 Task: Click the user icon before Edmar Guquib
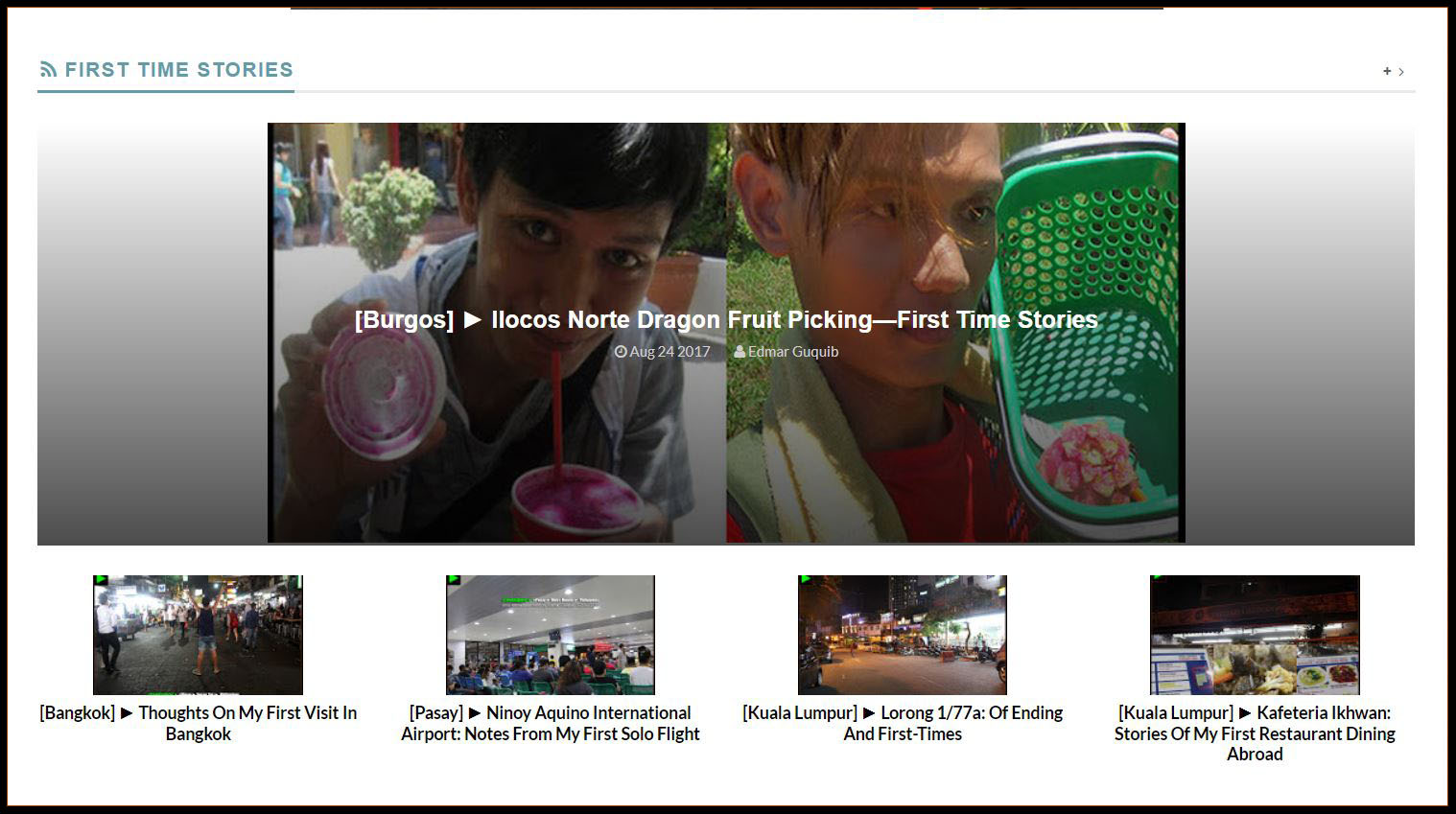[x=740, y=352]
